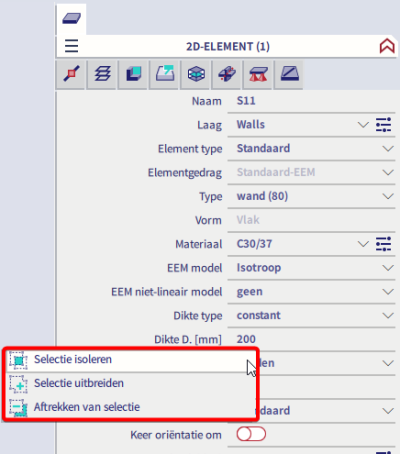Click the Selectie uitbreiden plus icon
The width and height of the screenshot is (400, 454).
(18, 384)
